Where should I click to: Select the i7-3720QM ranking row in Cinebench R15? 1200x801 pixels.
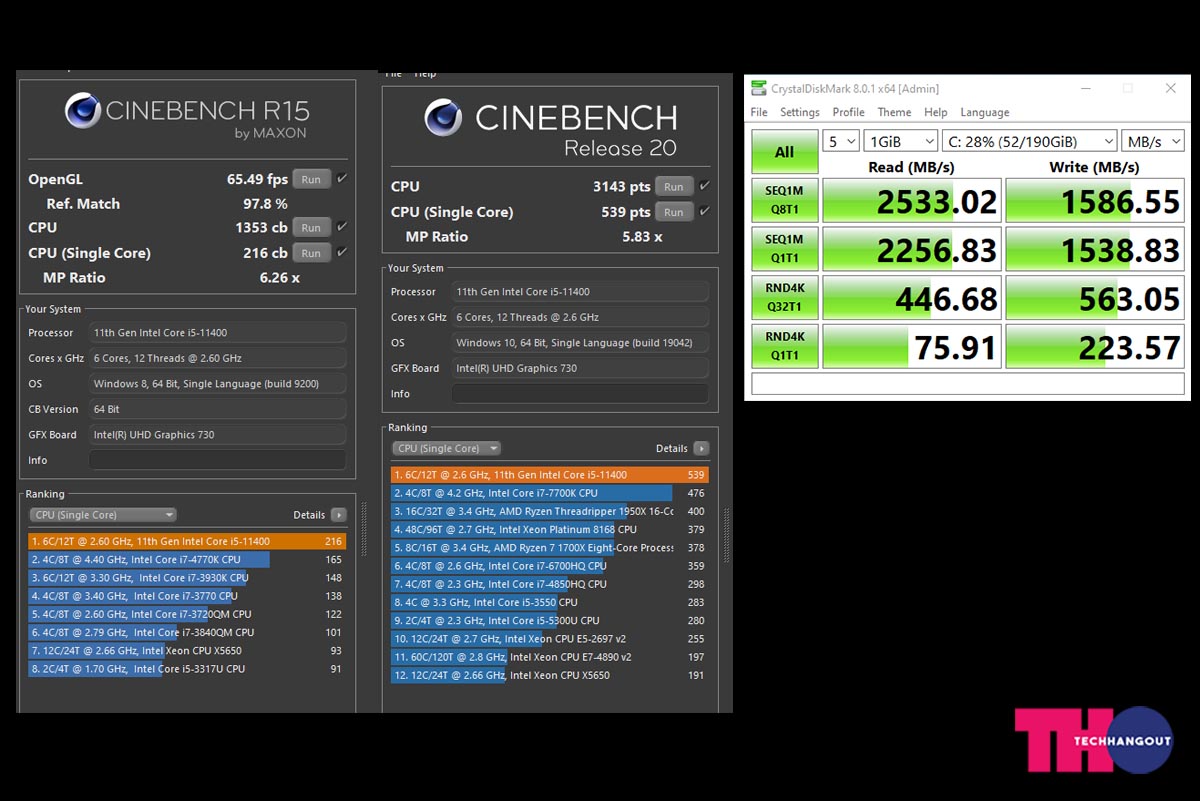(x=187, y=614)
